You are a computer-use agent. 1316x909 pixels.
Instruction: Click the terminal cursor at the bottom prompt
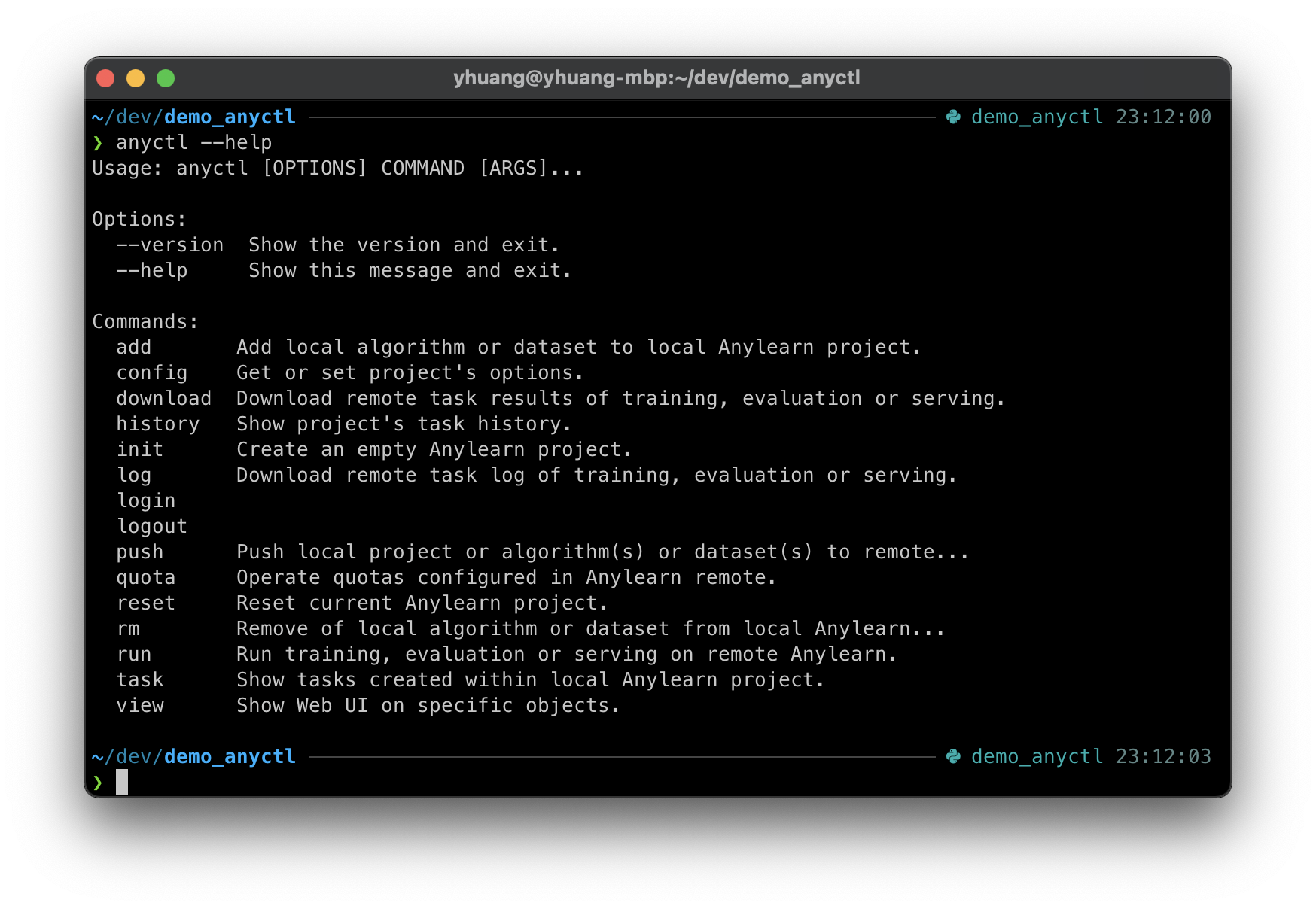coord(122,782)
